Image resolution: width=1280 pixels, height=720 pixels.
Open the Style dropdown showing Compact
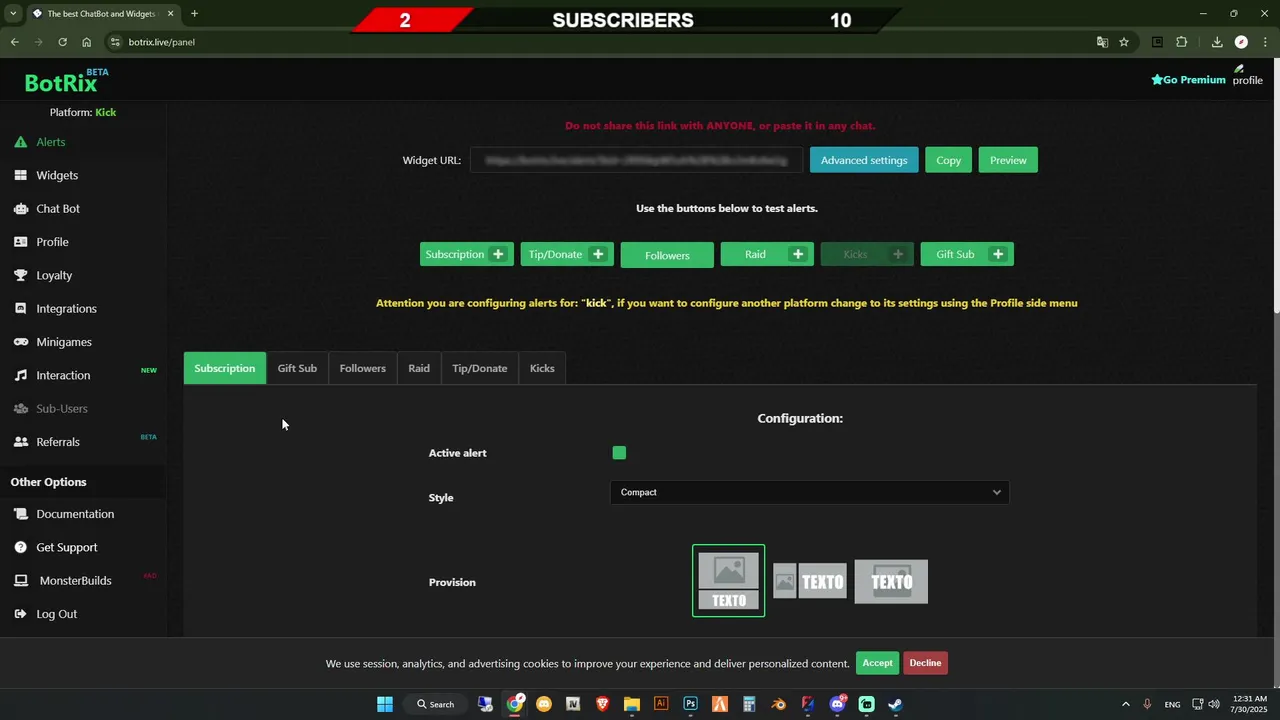pyautogui.click(x=809, y=492)
